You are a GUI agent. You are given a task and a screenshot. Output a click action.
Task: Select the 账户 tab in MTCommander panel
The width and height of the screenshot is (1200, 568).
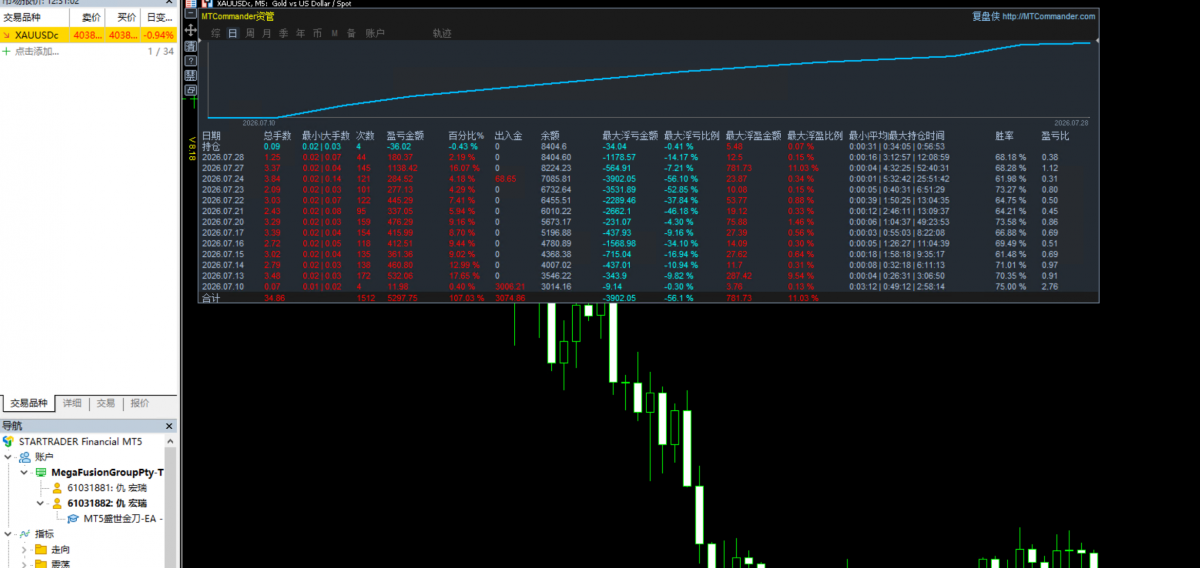pos(375,33)
